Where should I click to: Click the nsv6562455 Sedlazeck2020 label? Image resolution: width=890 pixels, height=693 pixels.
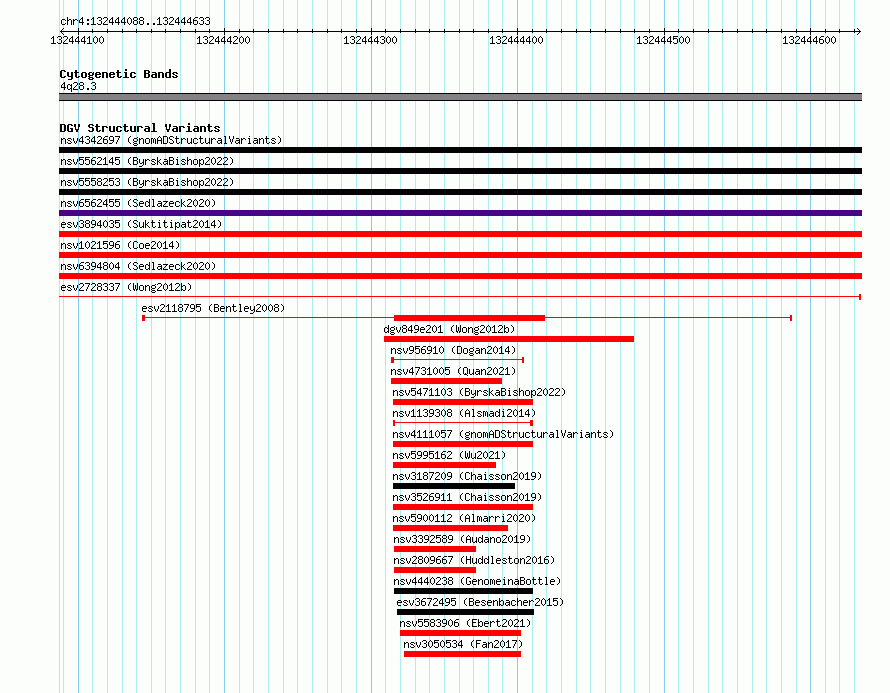click(x=138, y=203)
